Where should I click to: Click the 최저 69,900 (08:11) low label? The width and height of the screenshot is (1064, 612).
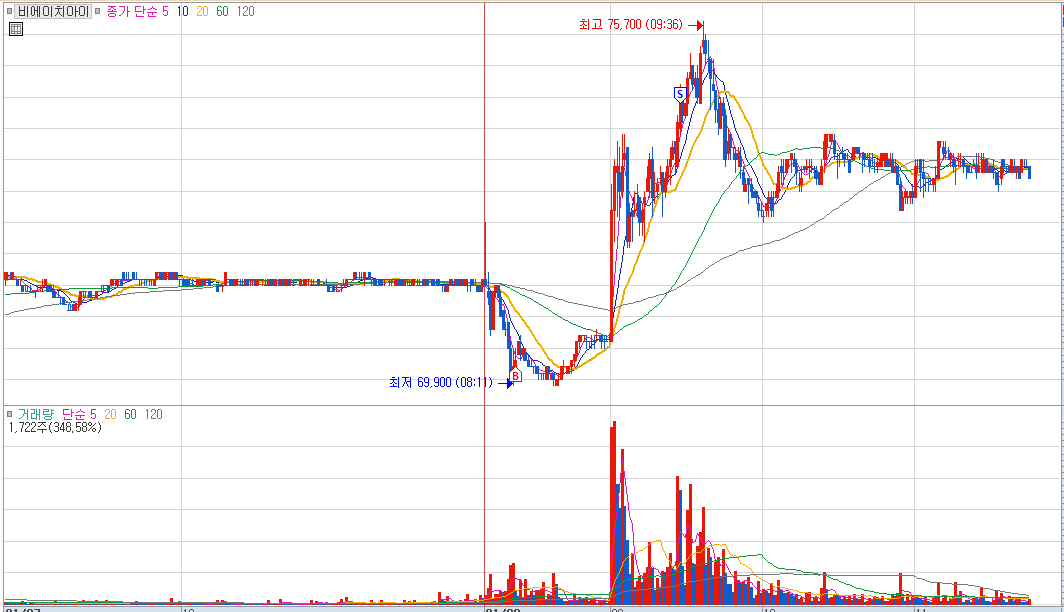[x=441, y=383]
